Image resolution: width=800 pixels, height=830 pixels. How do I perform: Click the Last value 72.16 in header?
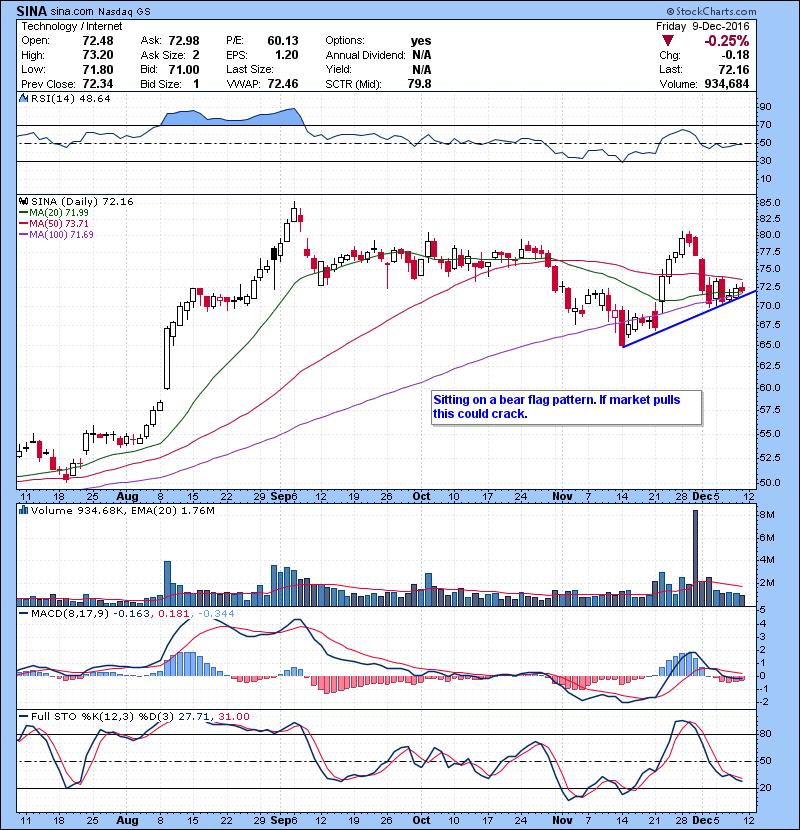tap(734, 69)
